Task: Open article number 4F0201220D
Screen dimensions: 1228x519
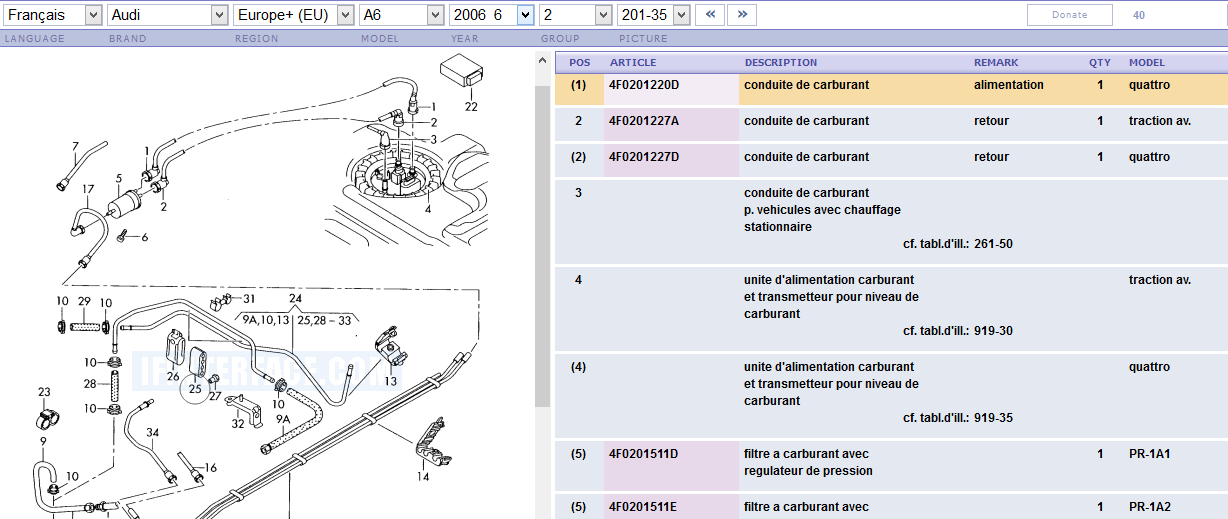Action: point(644,86)
